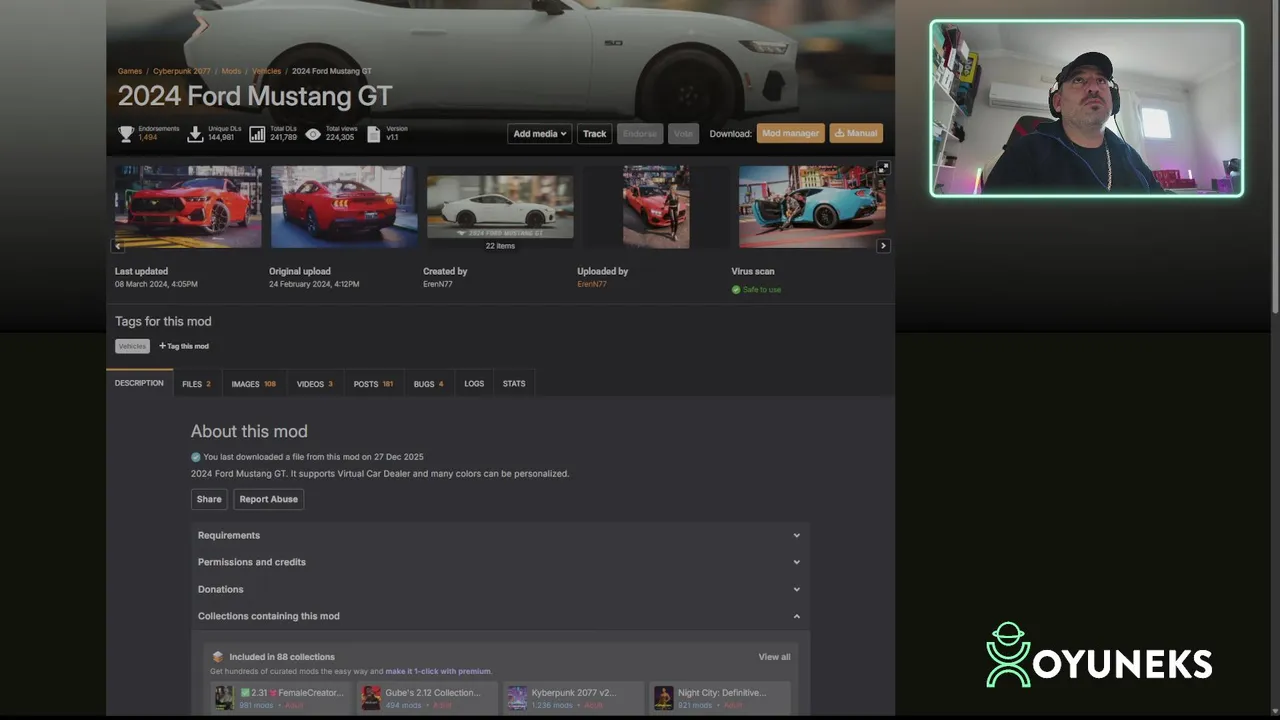Open the white Mustang 22 items thumbnail
This screenshot has width=1280, height=720.
(500, 207)
